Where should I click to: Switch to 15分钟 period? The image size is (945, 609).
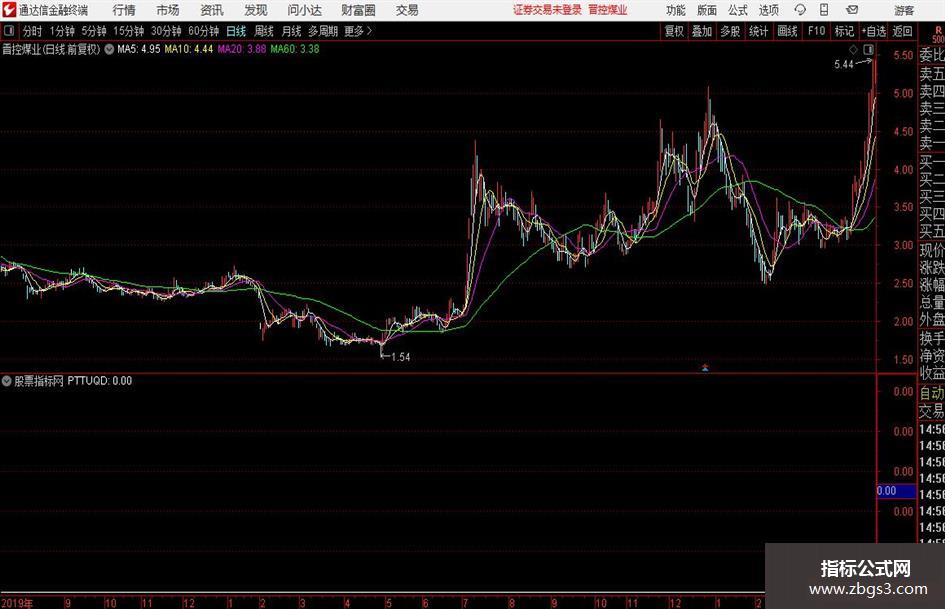pos(129,31)
